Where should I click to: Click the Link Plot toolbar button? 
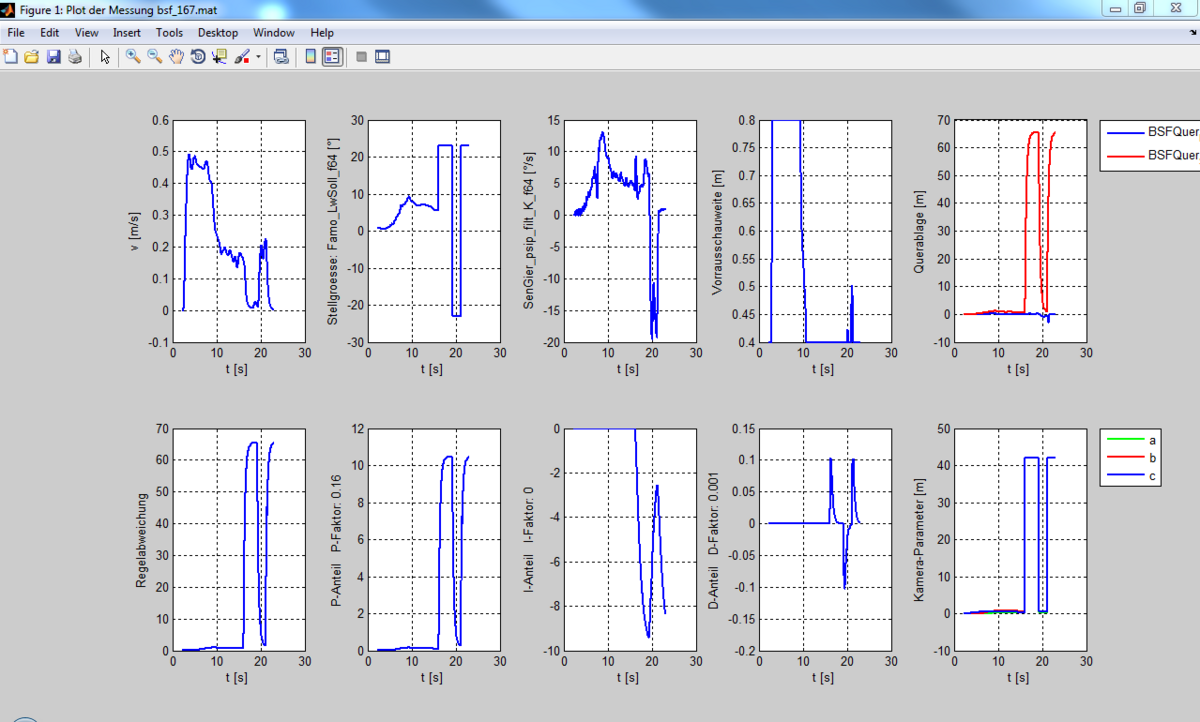point(281,57)
